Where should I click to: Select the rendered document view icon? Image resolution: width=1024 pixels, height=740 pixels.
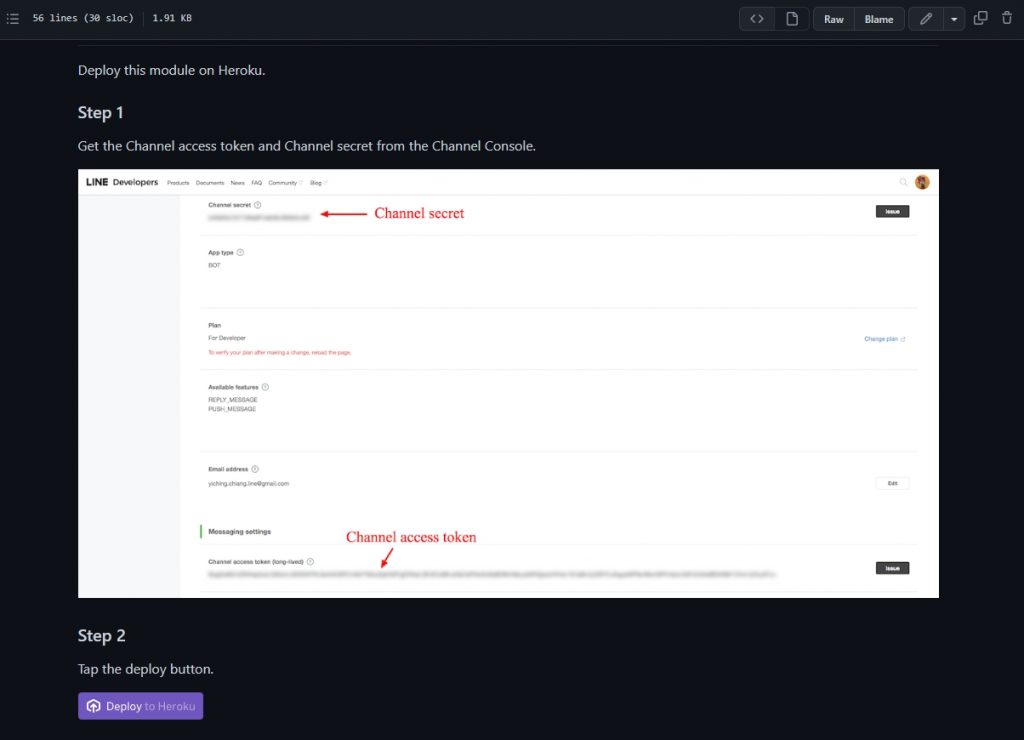tap(792, 18)
